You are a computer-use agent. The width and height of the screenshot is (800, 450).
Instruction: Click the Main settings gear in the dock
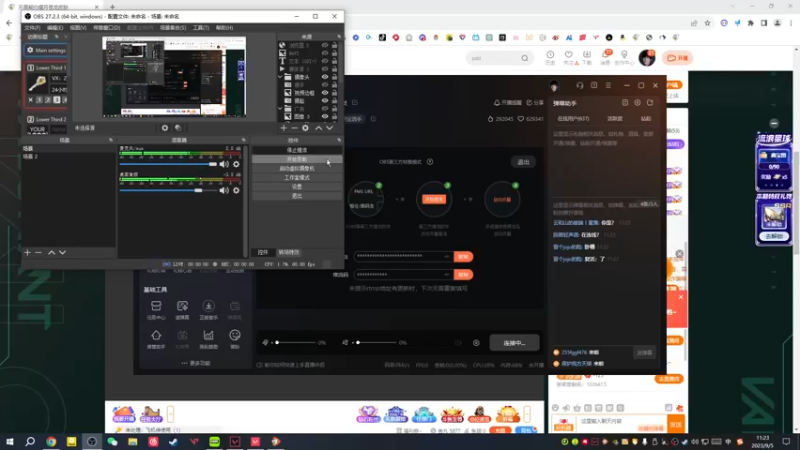coord(30,50)
